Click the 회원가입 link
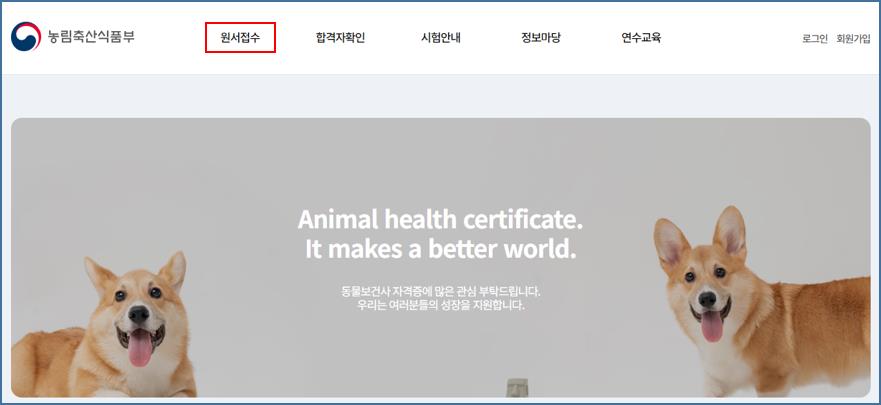Image resolution: width=881 pixels, height=405 pixels. 853,39
